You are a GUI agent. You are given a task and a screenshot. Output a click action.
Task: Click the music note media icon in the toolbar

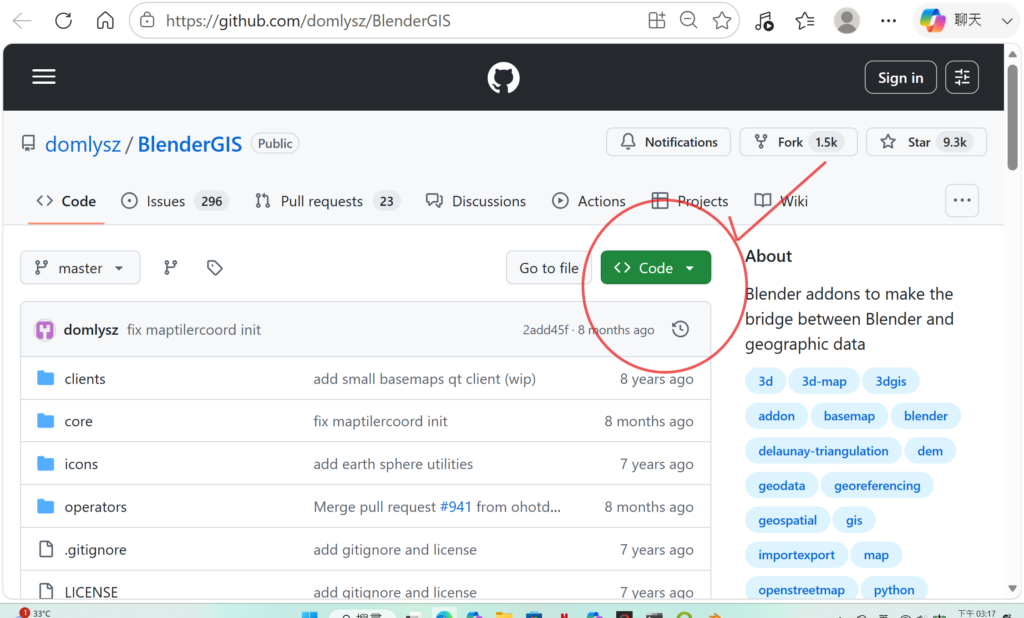coord(764,21)
